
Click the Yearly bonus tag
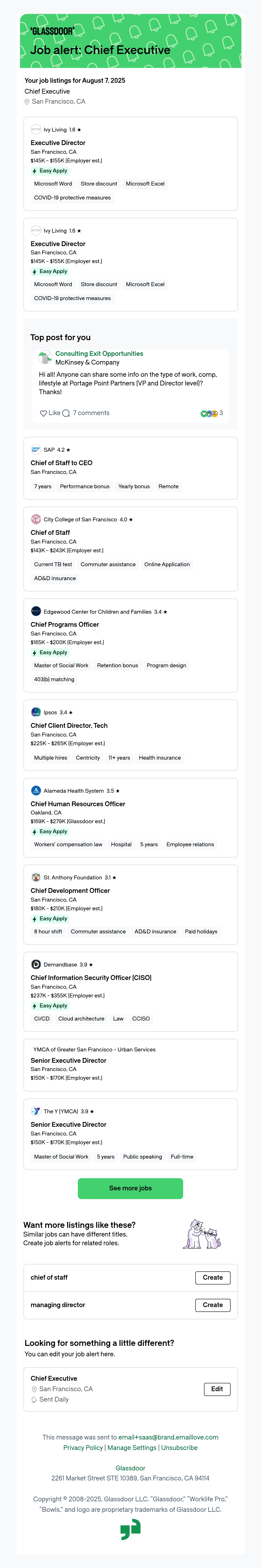134,487
